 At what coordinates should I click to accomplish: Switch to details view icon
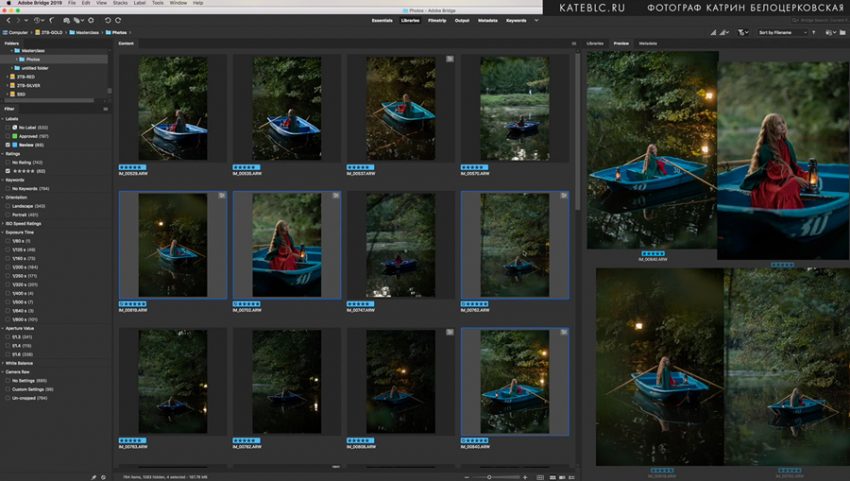(562, 477)
